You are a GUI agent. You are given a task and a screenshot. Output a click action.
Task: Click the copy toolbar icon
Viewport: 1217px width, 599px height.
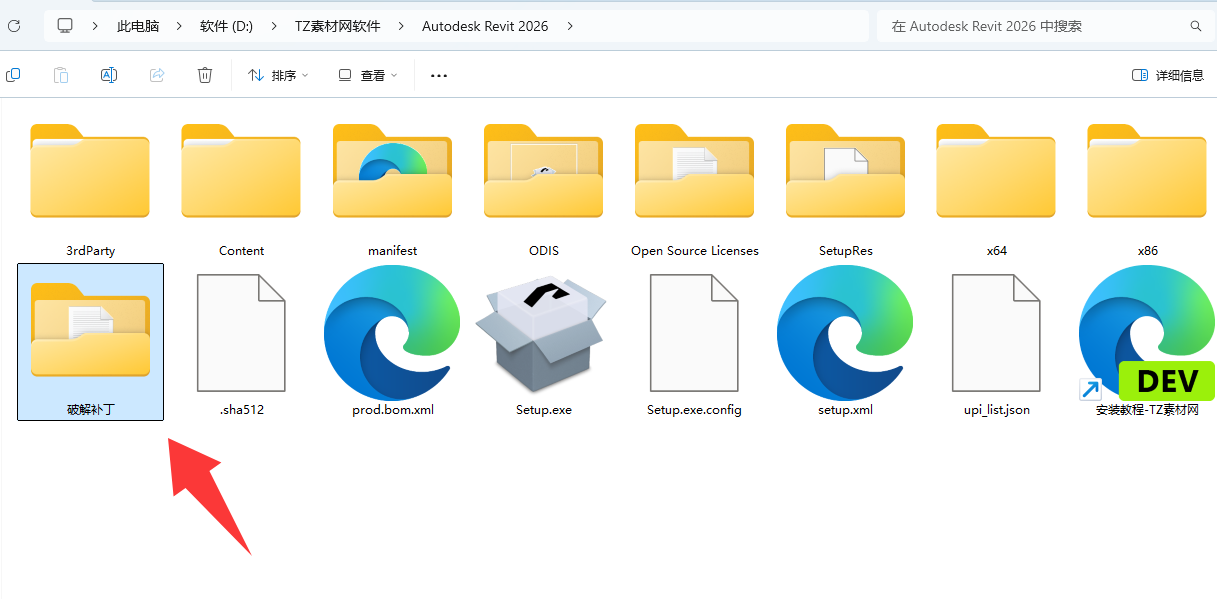coord(13,75)
